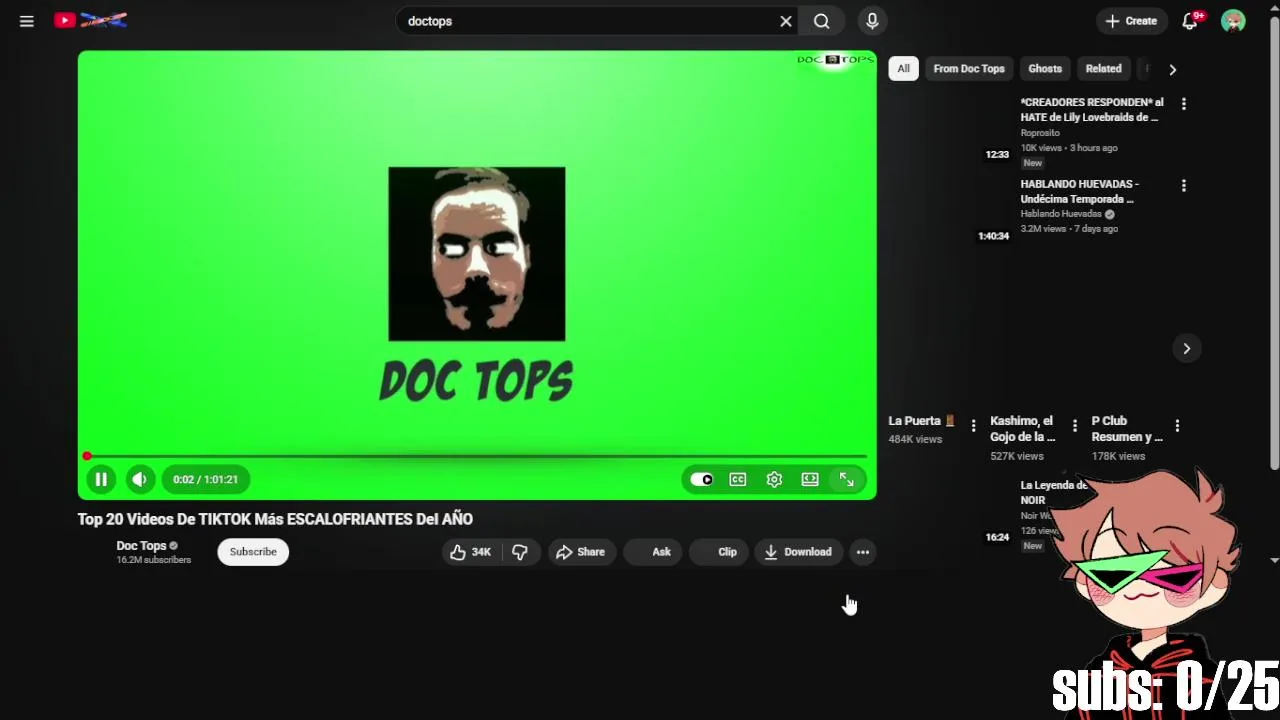Screen dimensions: 1280x720
Task: Switch to theater mode
Action: click(x=810, y=479)
